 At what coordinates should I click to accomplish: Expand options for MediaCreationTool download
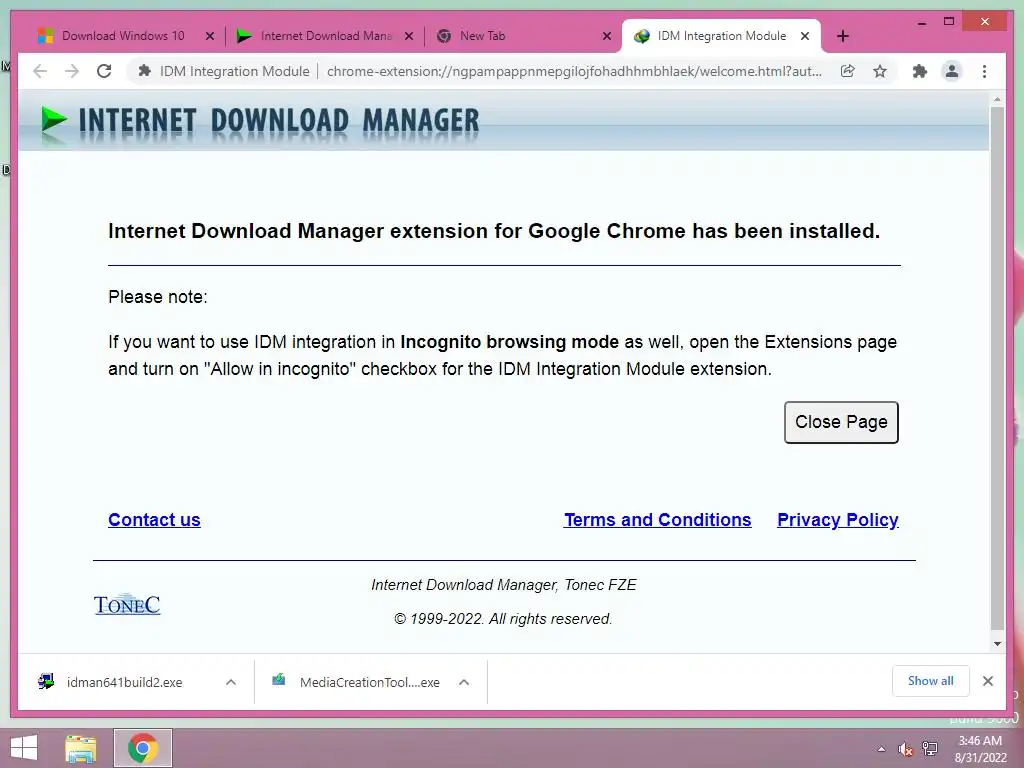464,682
